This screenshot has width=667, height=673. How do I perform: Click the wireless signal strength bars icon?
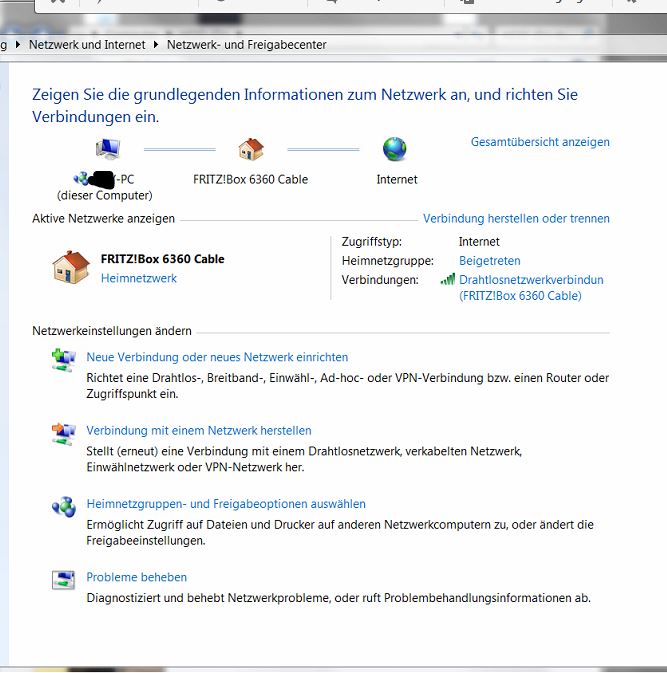(x=448, y=280)
